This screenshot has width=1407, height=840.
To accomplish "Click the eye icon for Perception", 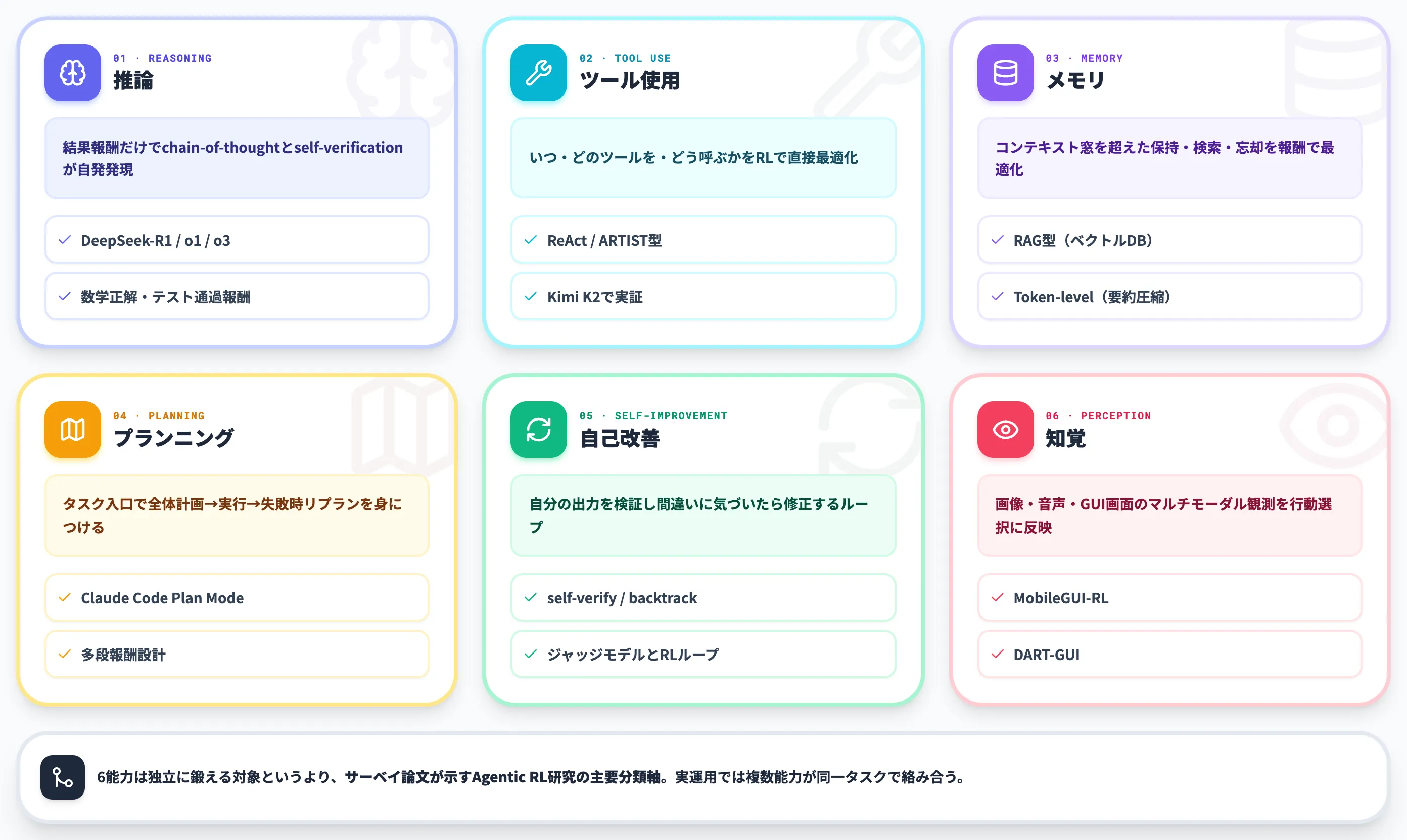I will pos(1005,430).
